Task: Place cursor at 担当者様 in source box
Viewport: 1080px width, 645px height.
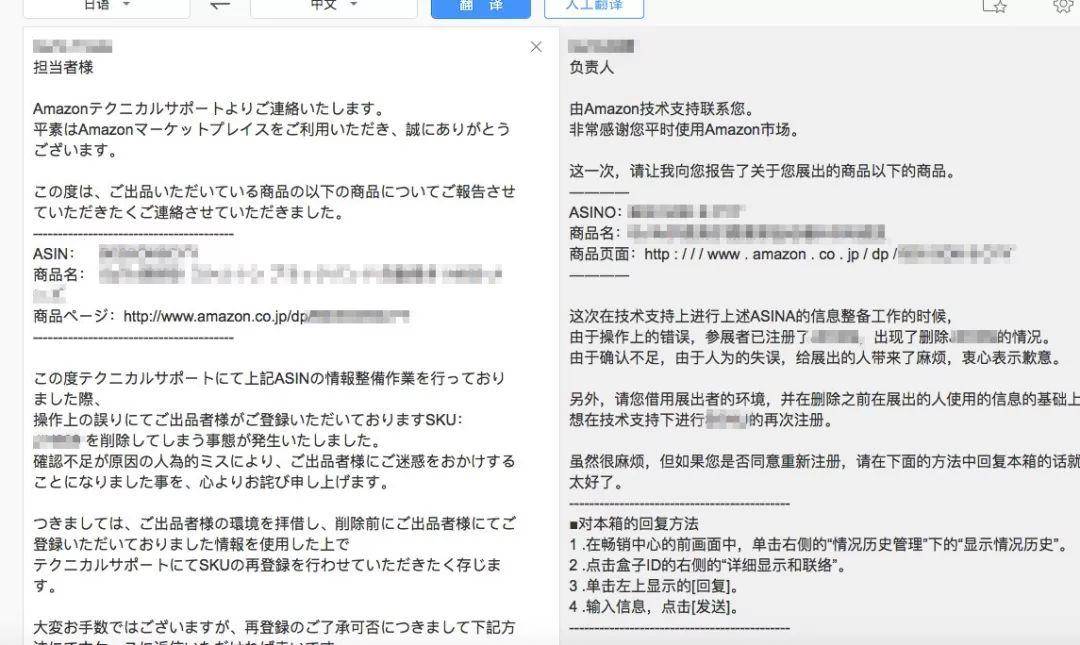Action: (x=63, y=68)
